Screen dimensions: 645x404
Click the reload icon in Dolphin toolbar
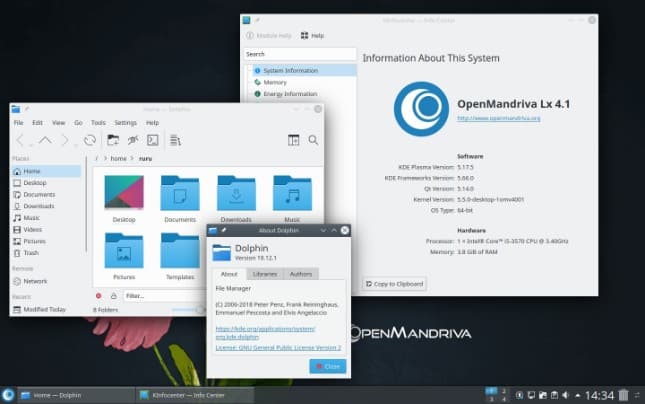(x=90, y=140)
